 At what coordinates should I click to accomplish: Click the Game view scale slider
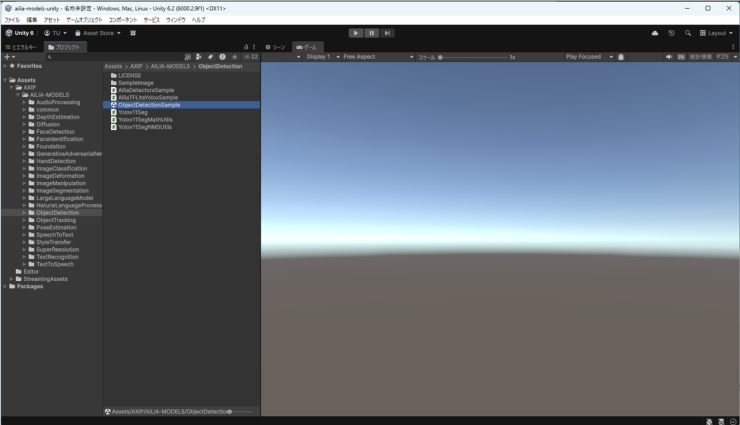(x=470, y=57)
